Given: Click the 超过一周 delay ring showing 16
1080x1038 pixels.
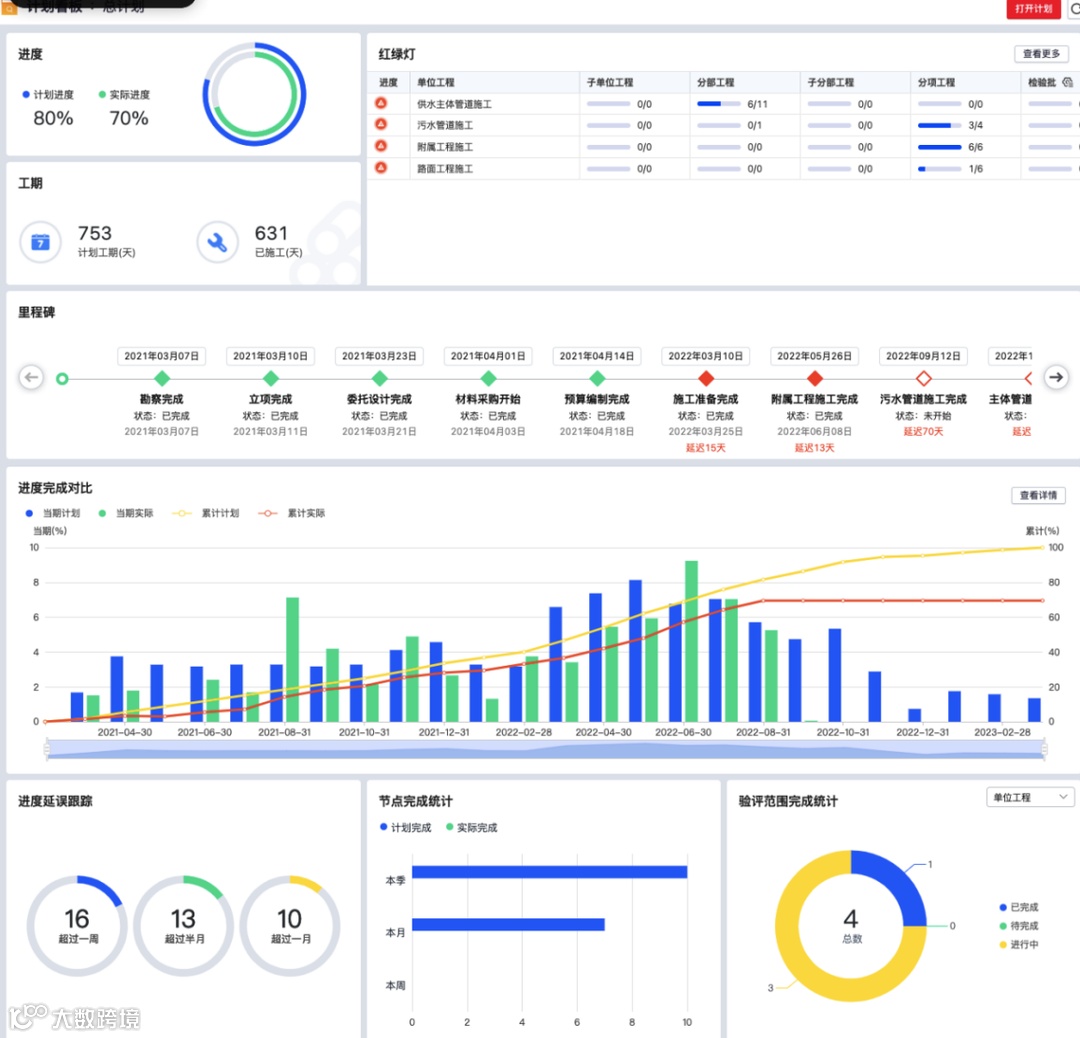Looking at the screenshot, I should [x=77, y=926].
